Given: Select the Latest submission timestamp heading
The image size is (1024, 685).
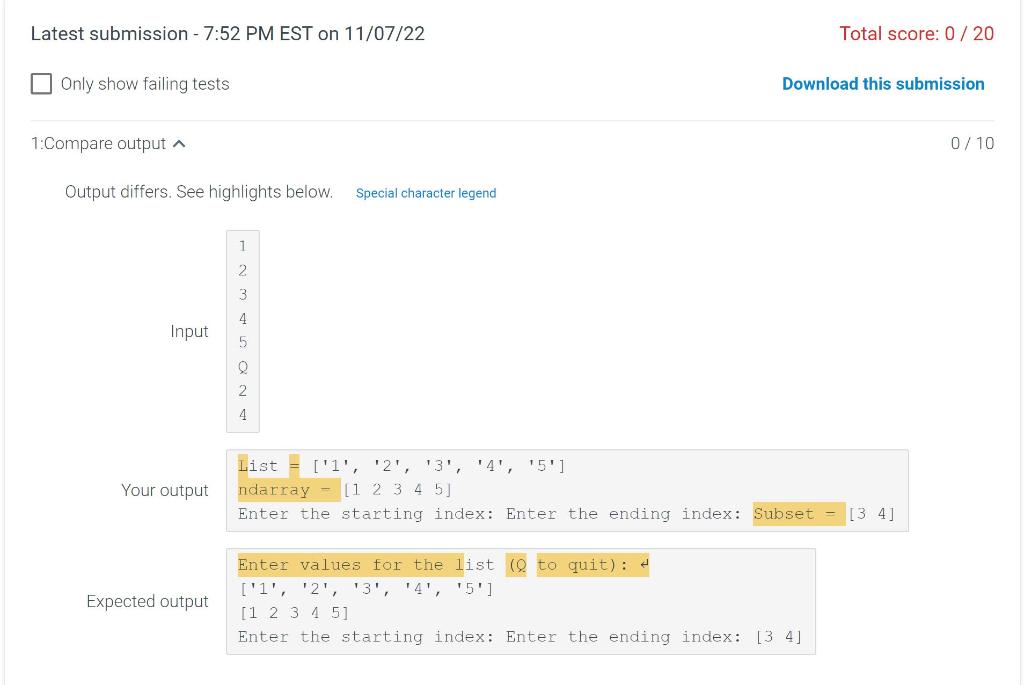Looking at the screenshot, I should coord(228,33).
